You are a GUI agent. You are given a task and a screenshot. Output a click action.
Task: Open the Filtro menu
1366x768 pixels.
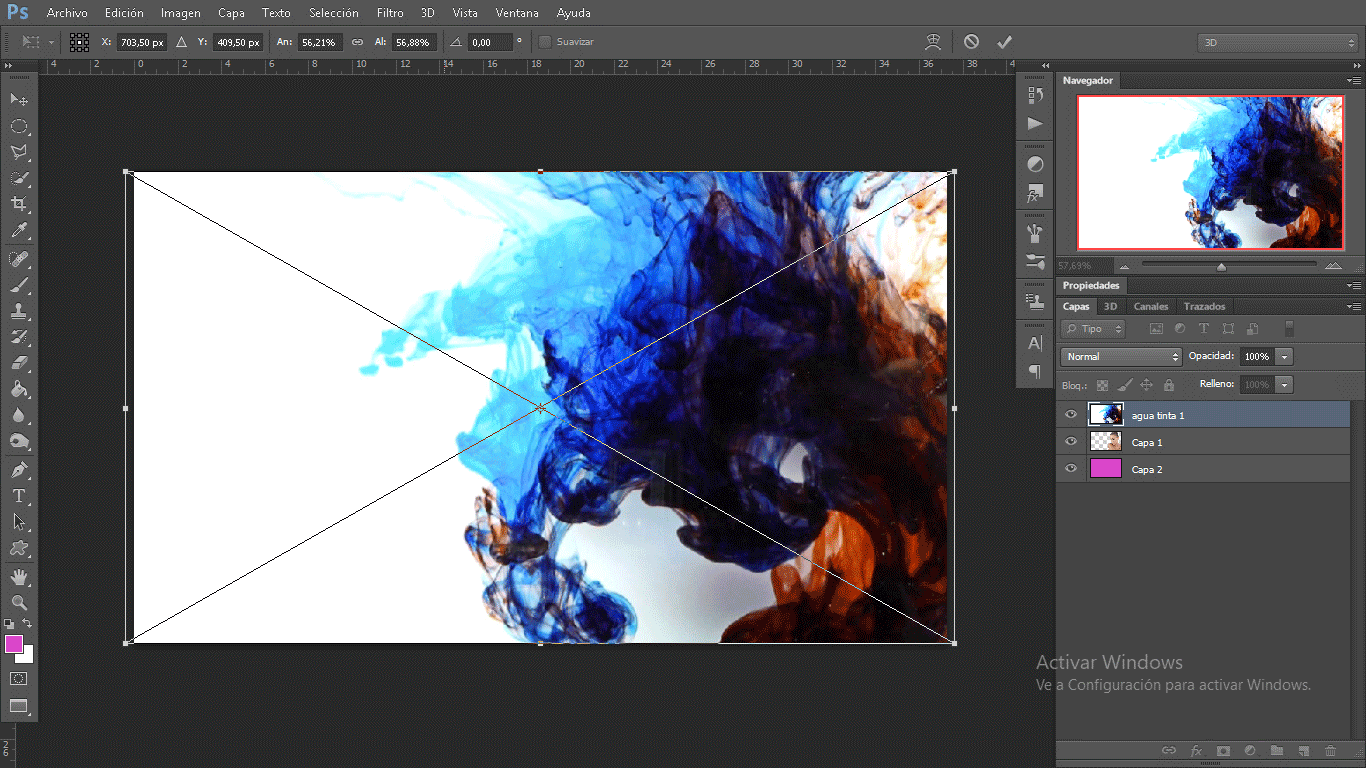point(390,13)
